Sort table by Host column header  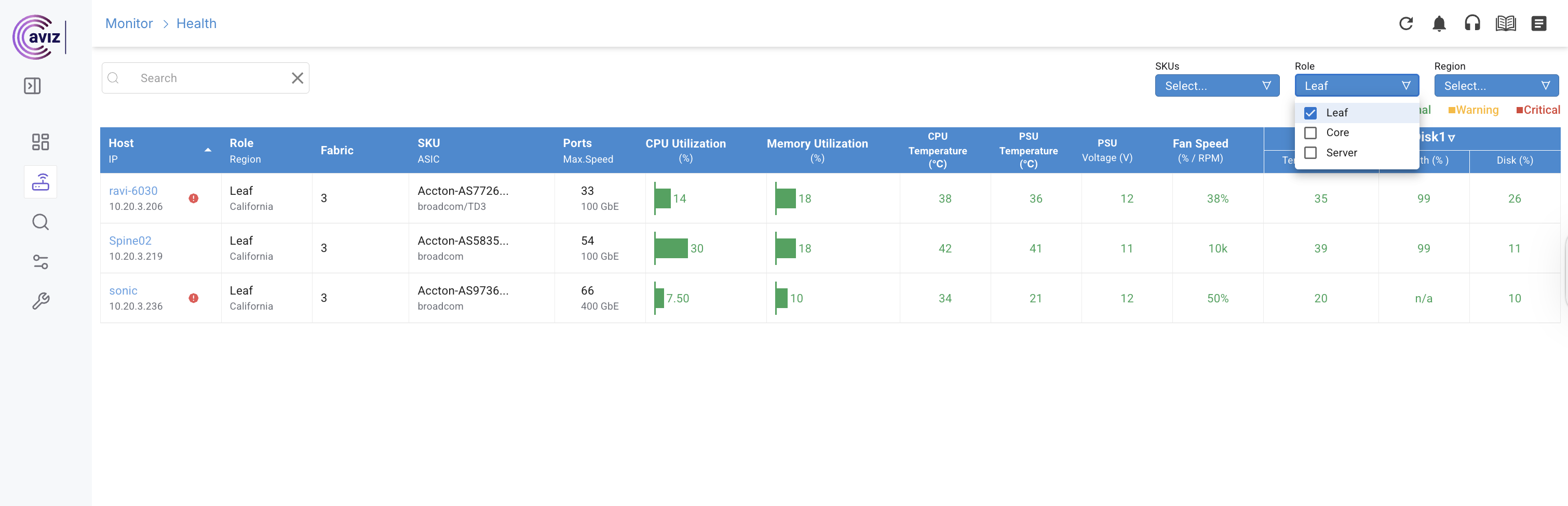pyautogui.click(x=121, y=143)
